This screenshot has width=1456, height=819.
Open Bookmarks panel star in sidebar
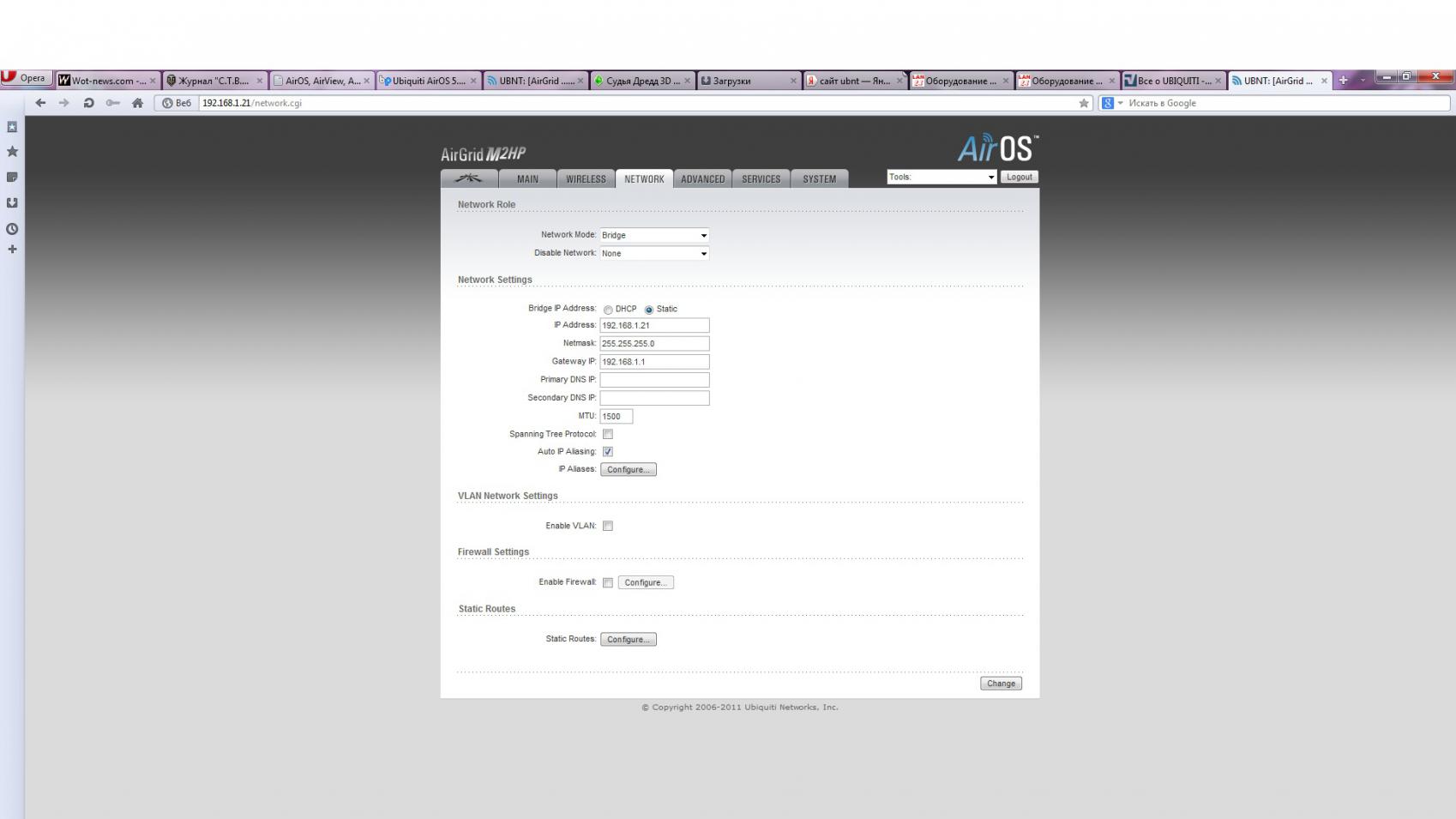tap(12, 152)
